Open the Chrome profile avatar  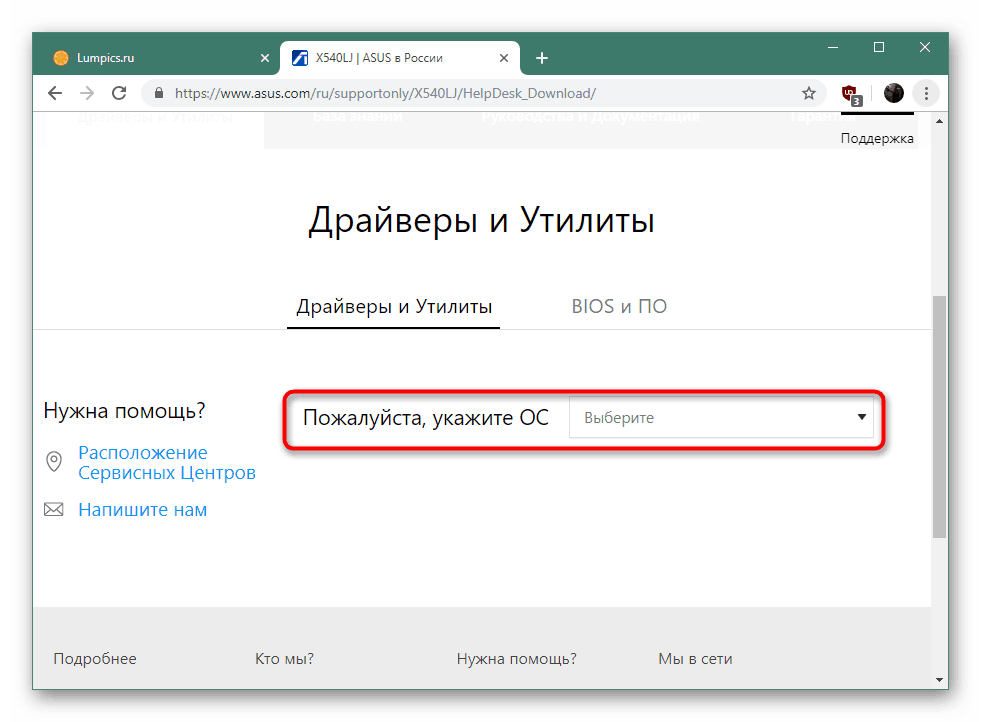tap(893, 93)
